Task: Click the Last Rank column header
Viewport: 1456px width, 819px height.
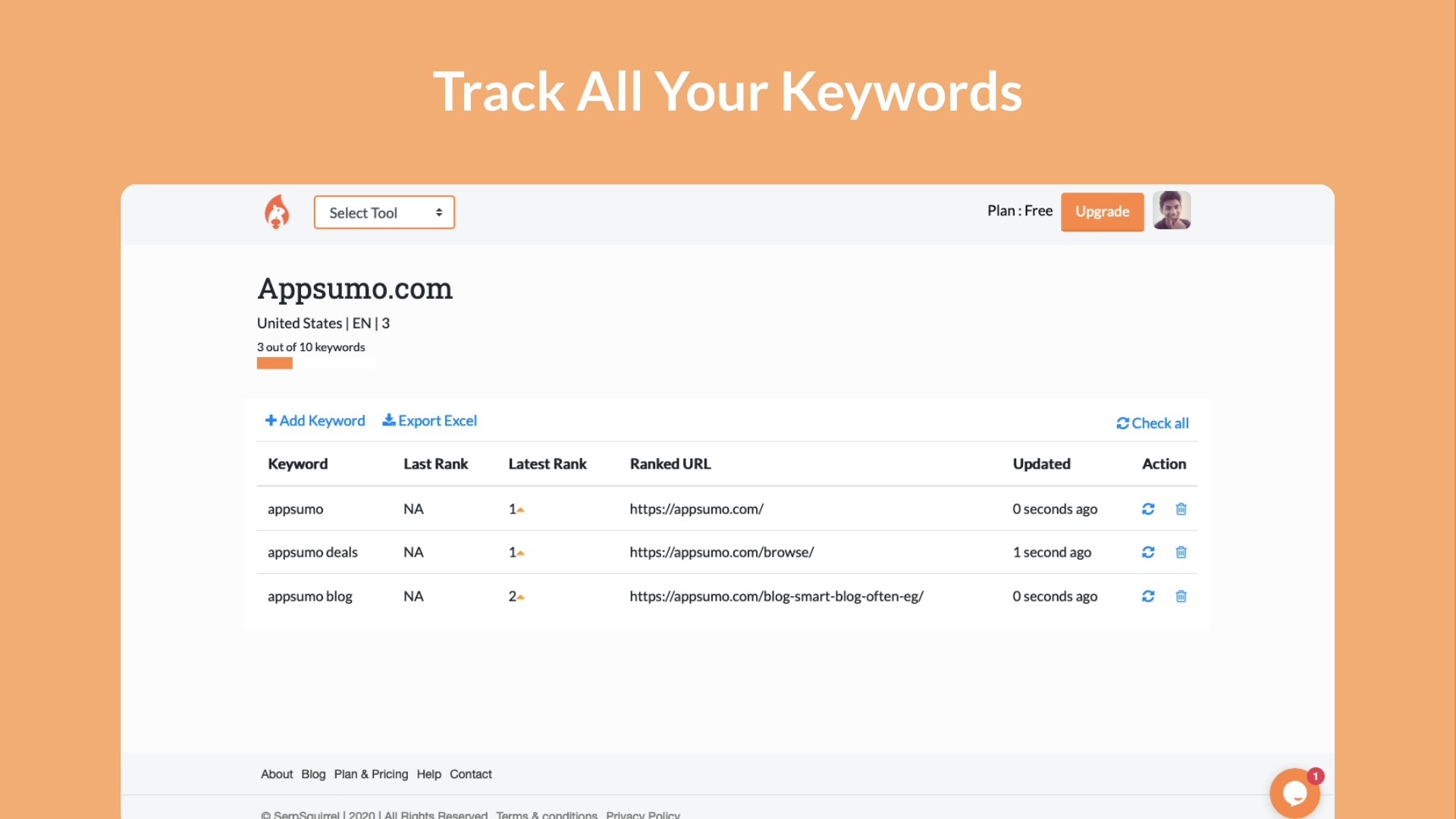Action: pyautogui.click(x=435, y=464)
